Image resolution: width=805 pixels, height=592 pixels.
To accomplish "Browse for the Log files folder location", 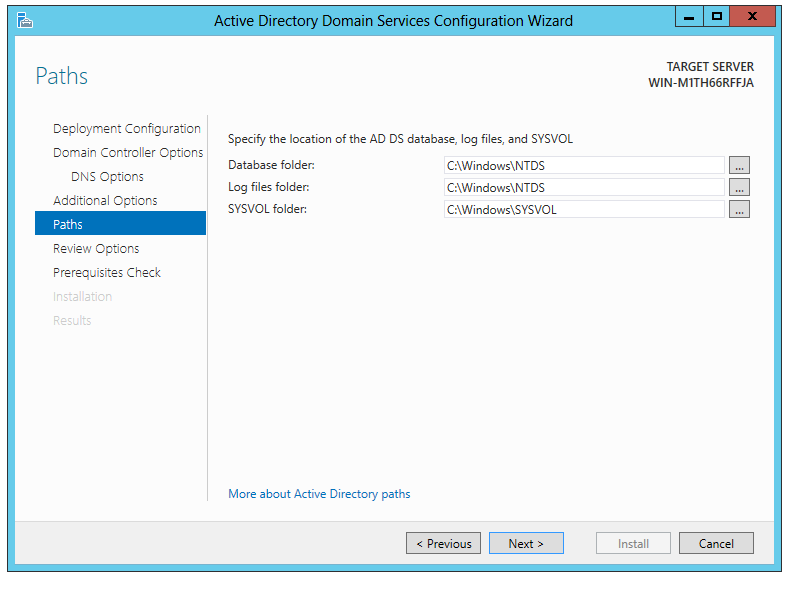I will click(x=739, y=187).
